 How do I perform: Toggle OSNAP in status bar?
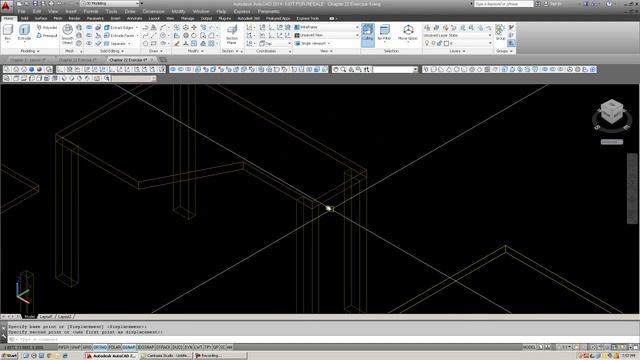click(129, 347)
